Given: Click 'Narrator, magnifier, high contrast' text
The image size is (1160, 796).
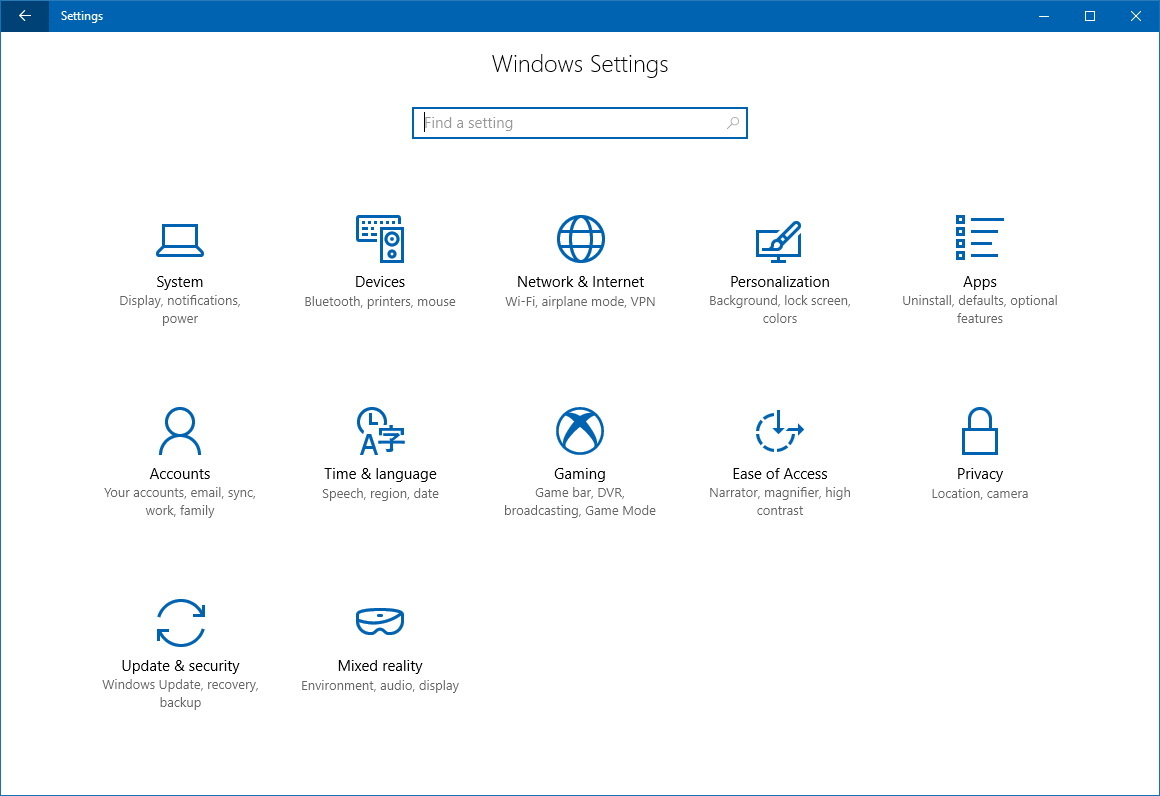Looking at the screenshot, I should [x=780, y=502].
